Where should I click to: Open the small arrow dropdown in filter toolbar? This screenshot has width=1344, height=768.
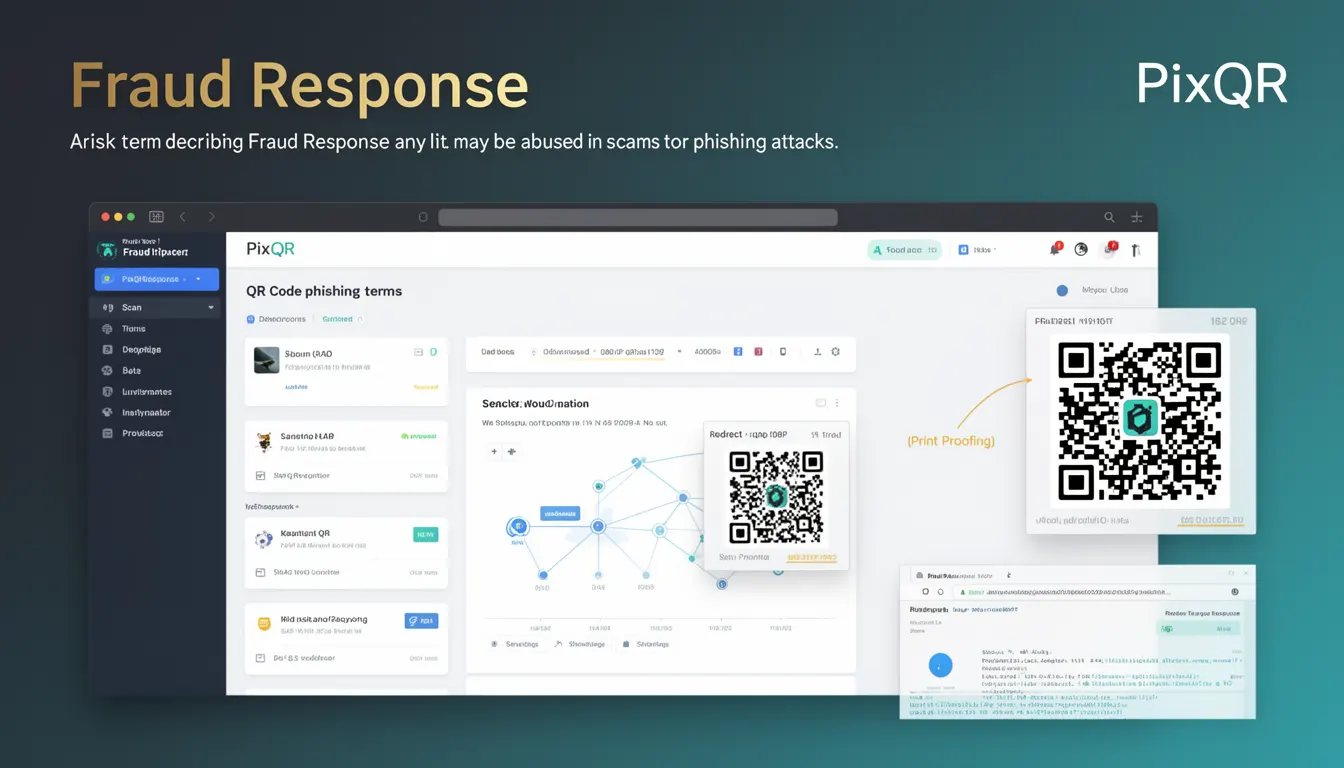pyautogui.click(x=680, y=352)
